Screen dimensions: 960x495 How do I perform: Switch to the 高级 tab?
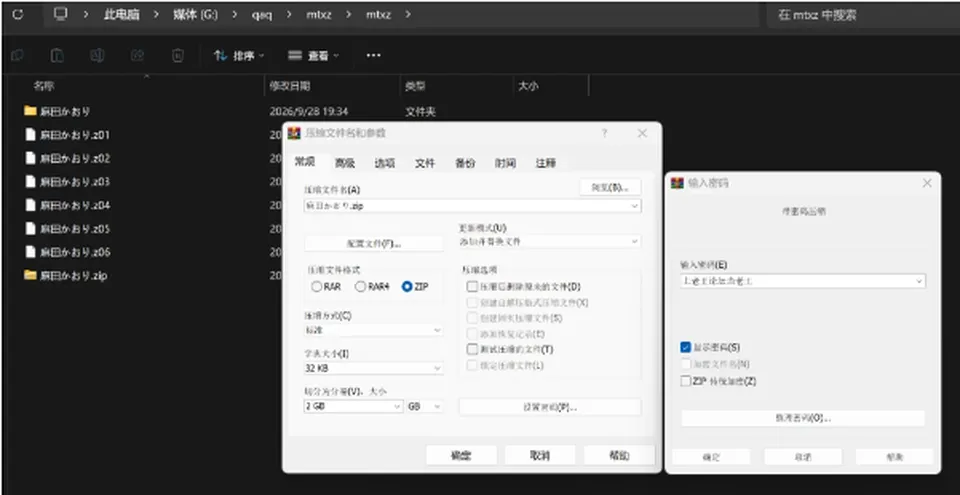(x=345, y=163)
